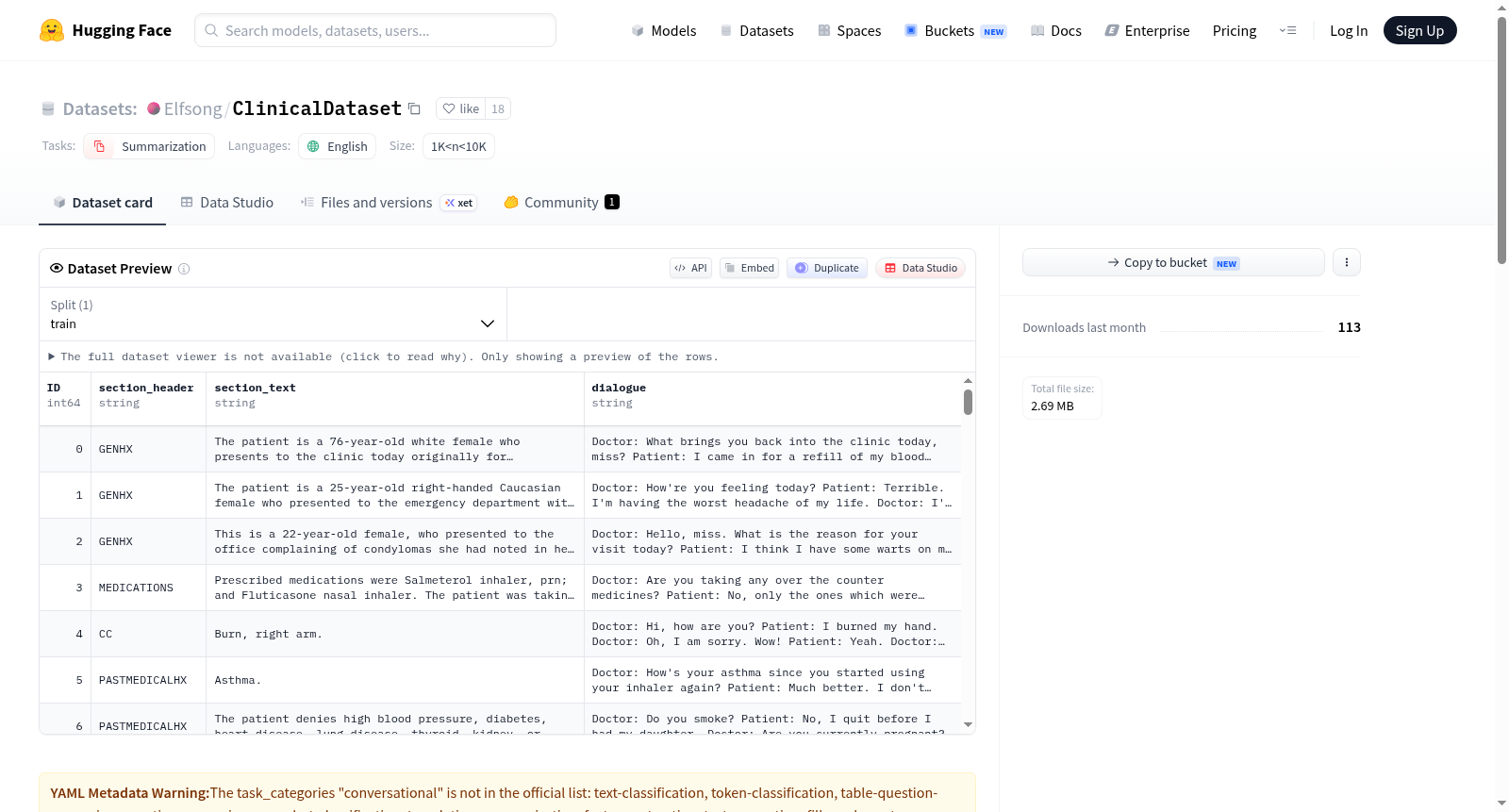Switch to the Data Studio tab
This screenshot has width=1509, height=812.
pyautogui.click(x=226, y=202)
